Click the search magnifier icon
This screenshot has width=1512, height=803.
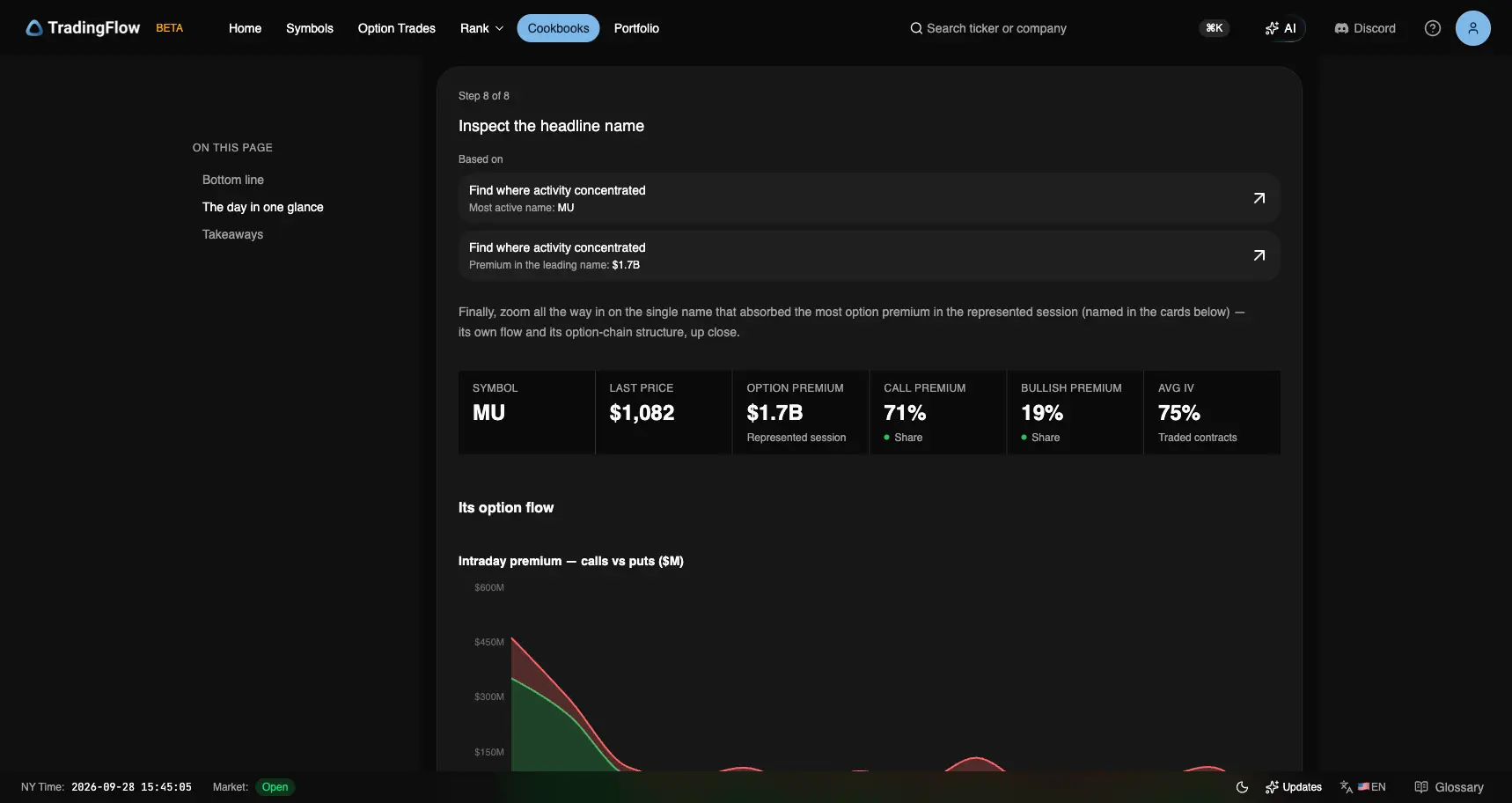click(916, 28)
